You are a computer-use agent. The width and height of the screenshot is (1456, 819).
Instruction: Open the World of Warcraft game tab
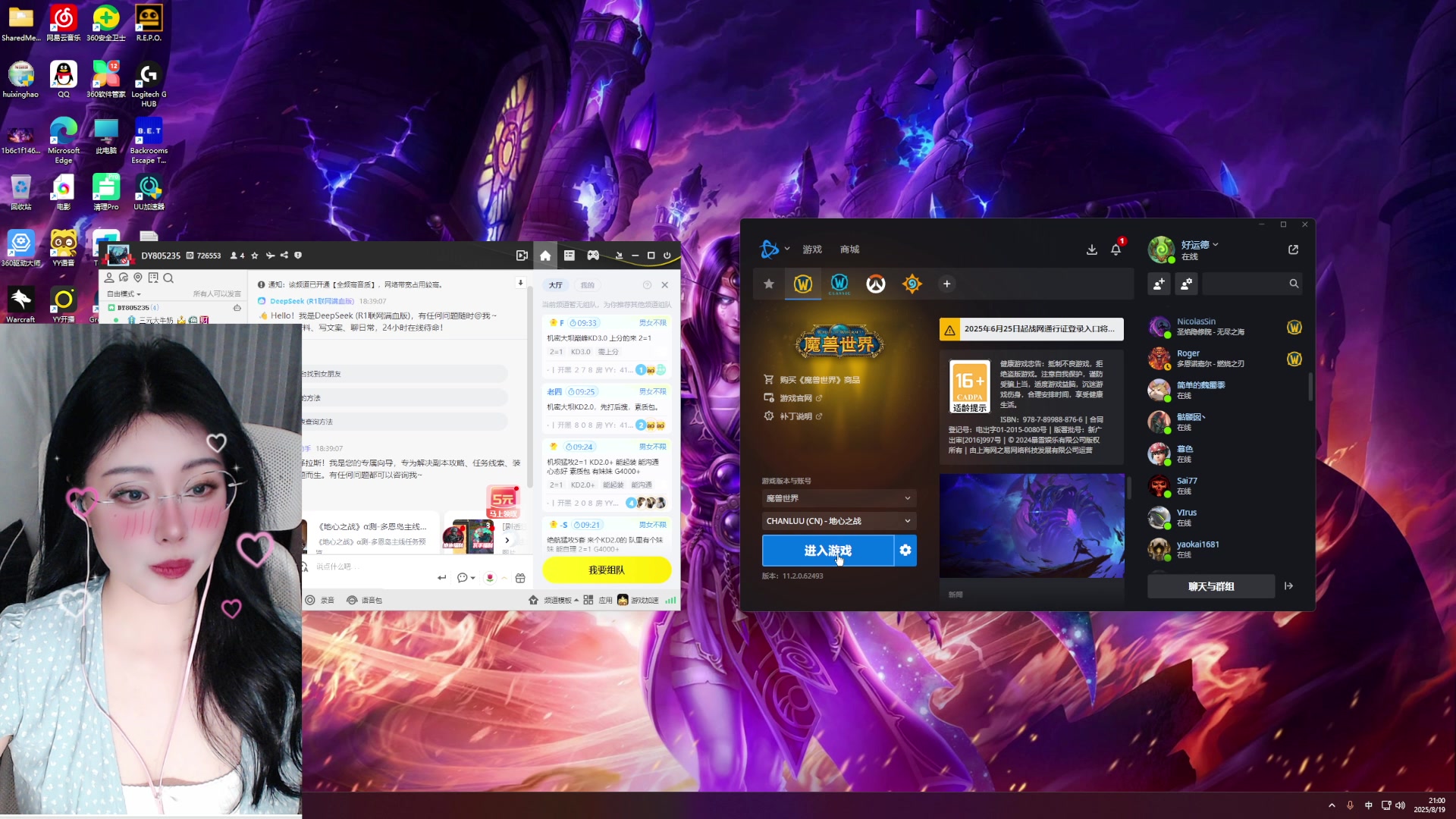803,284
